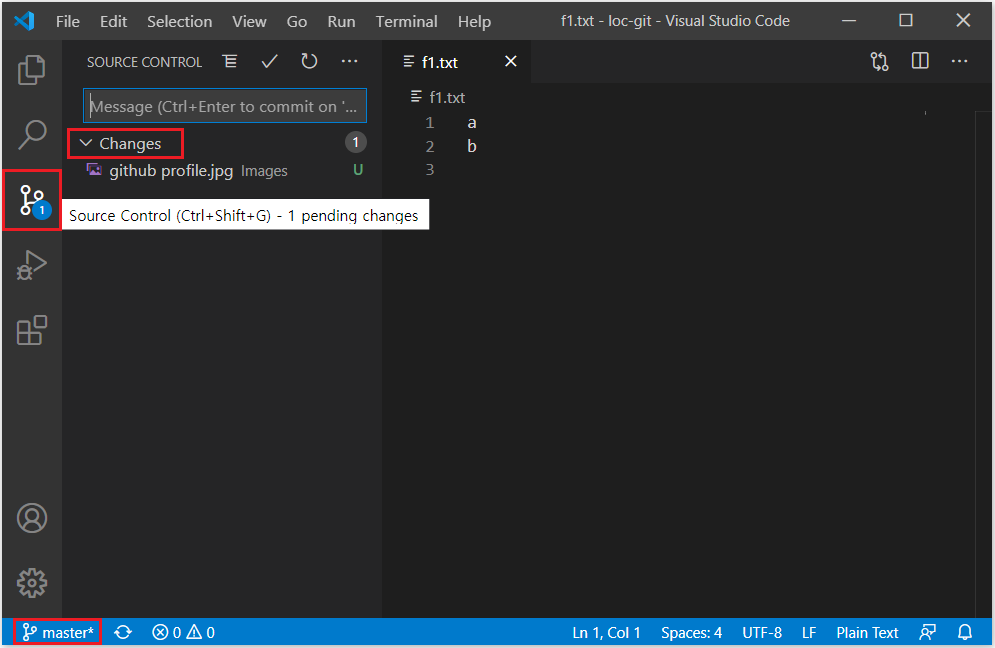Open notifications bell in status bar

coord(965,632)
